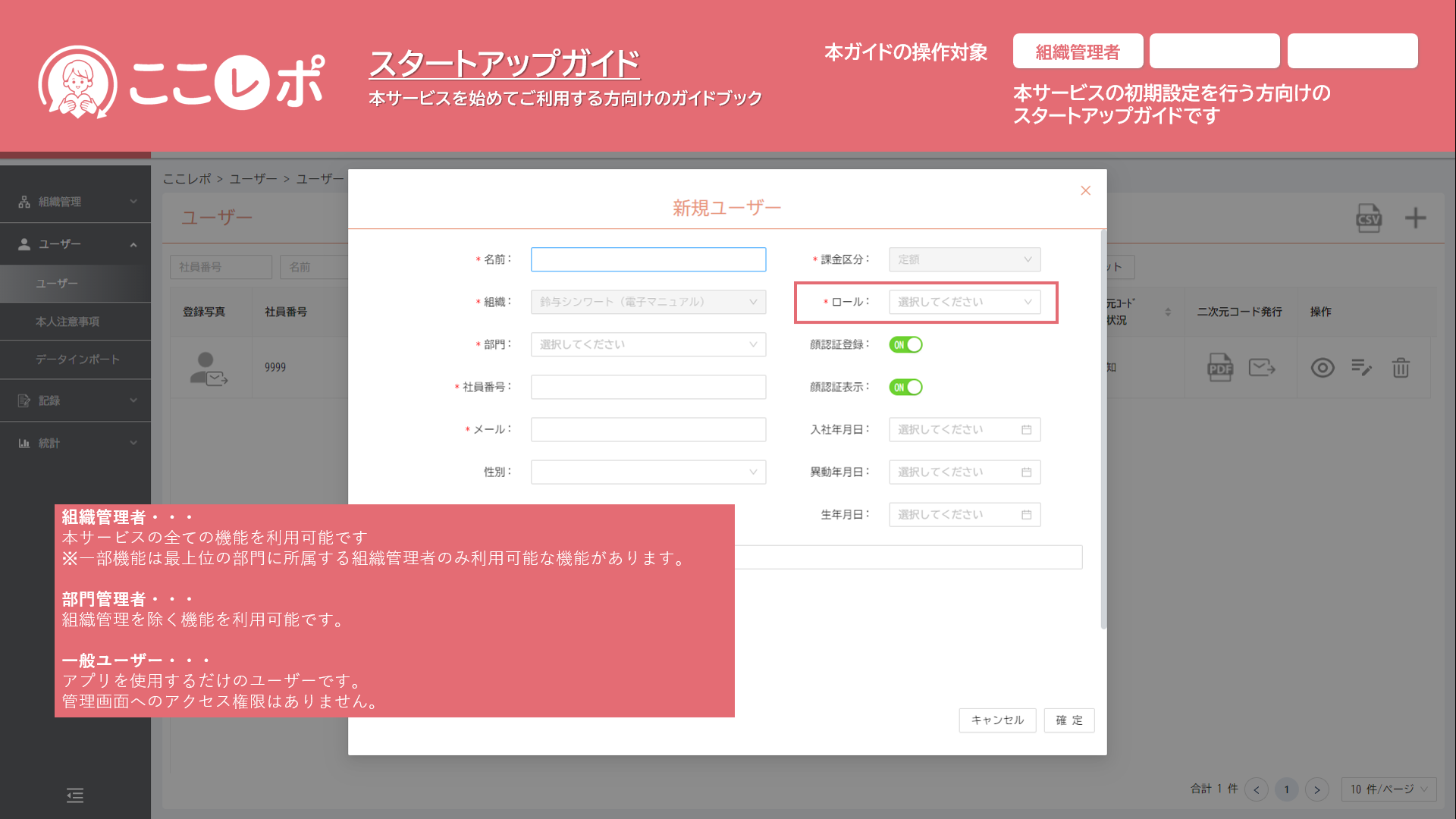The height and width of the screenshot is (819, 1456).
Task: Click the dialog vertical scrollbar
Action: coord(1103,428)
